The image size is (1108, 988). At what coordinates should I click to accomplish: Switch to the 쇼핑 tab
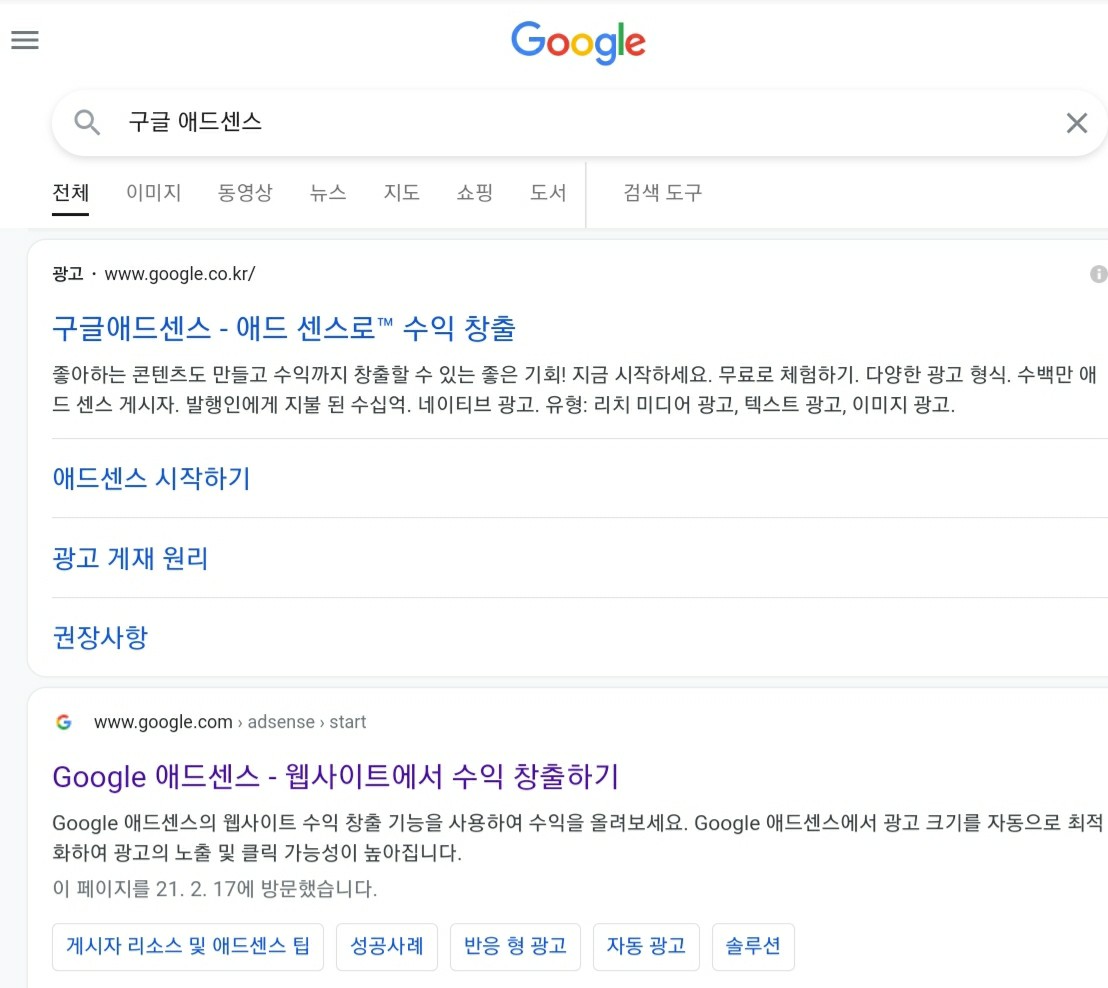click(x=475, y=192)
